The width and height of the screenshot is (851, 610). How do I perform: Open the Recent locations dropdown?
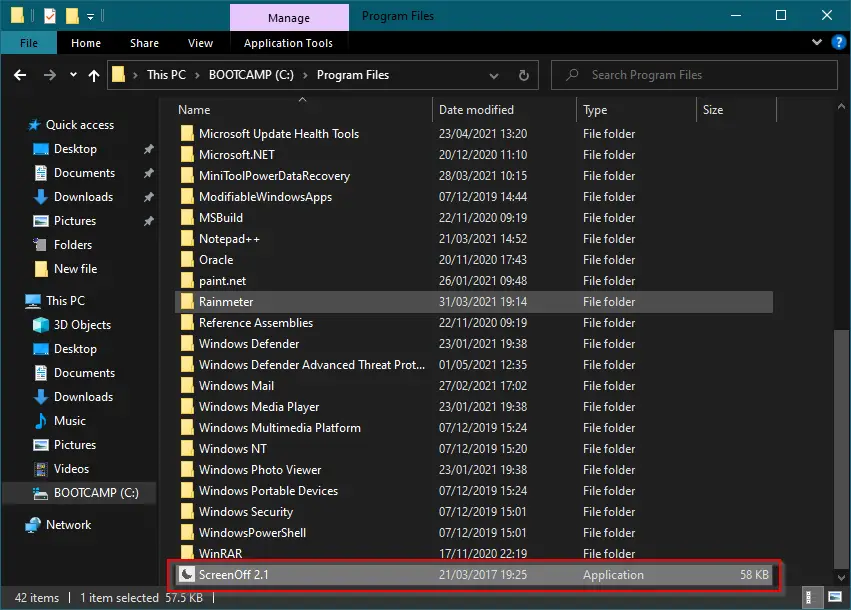coord(73,75)
